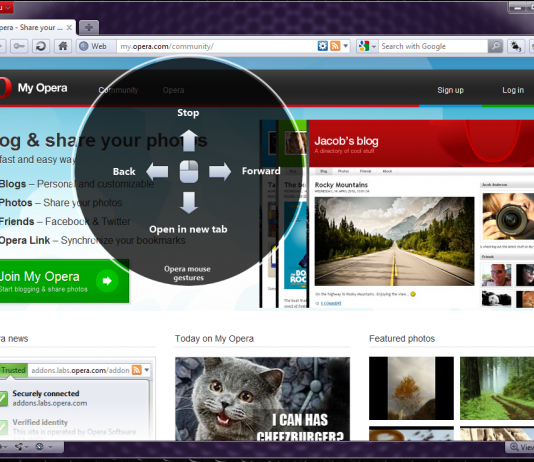Open the RSS feed icon in address bar
The height and width of the screenshot is (462, 534).
pyautogui.click(x=335, y=46)
